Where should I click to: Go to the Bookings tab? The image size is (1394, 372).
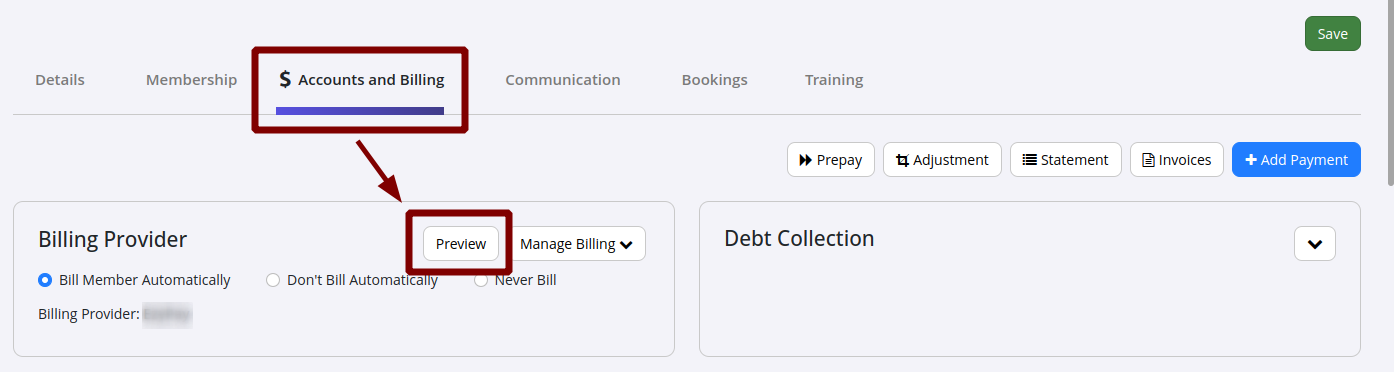714,80
